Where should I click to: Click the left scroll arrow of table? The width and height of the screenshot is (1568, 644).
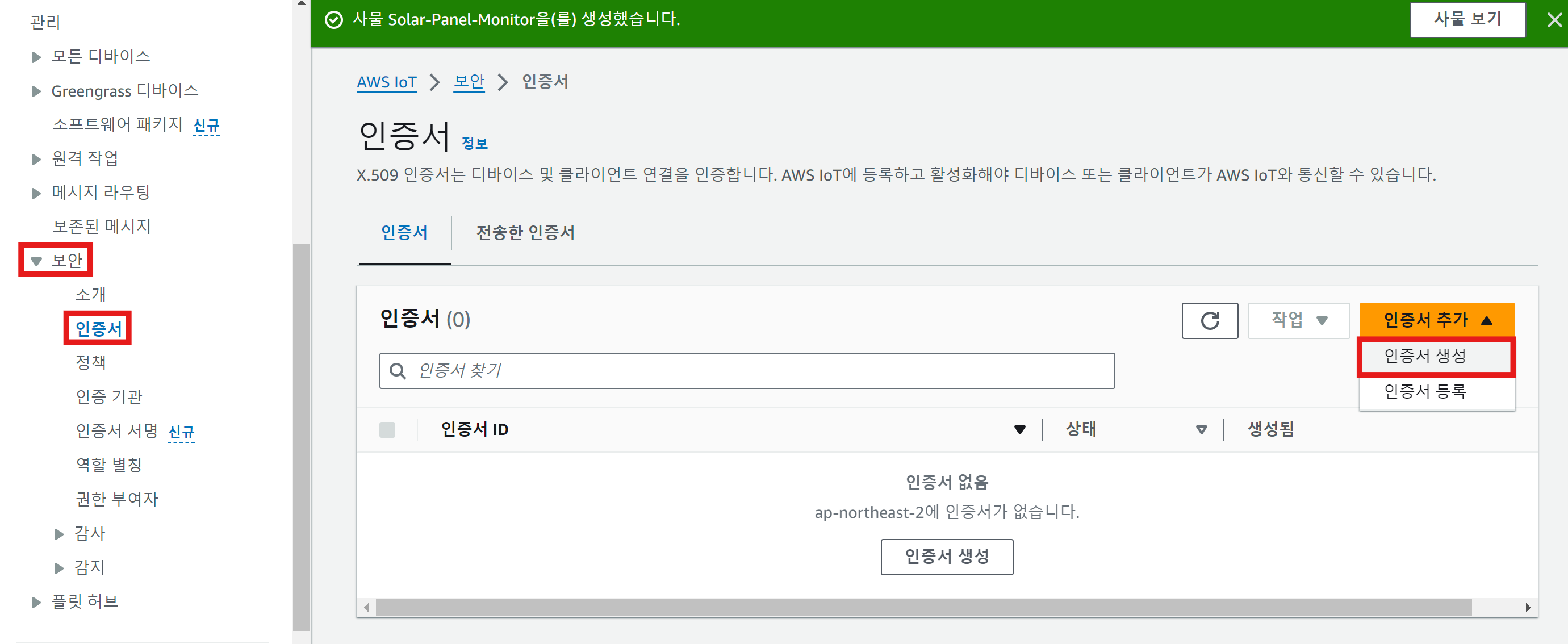pos(366,607)
